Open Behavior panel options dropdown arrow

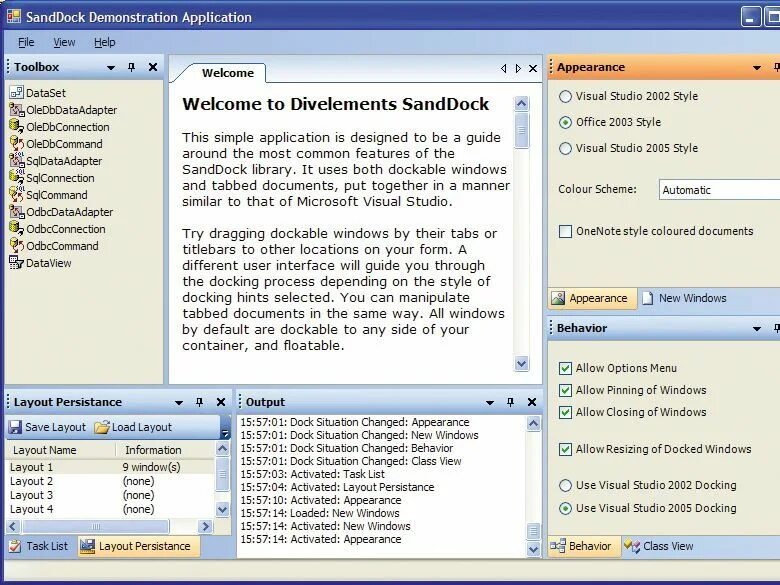click(x=757, y=328)
